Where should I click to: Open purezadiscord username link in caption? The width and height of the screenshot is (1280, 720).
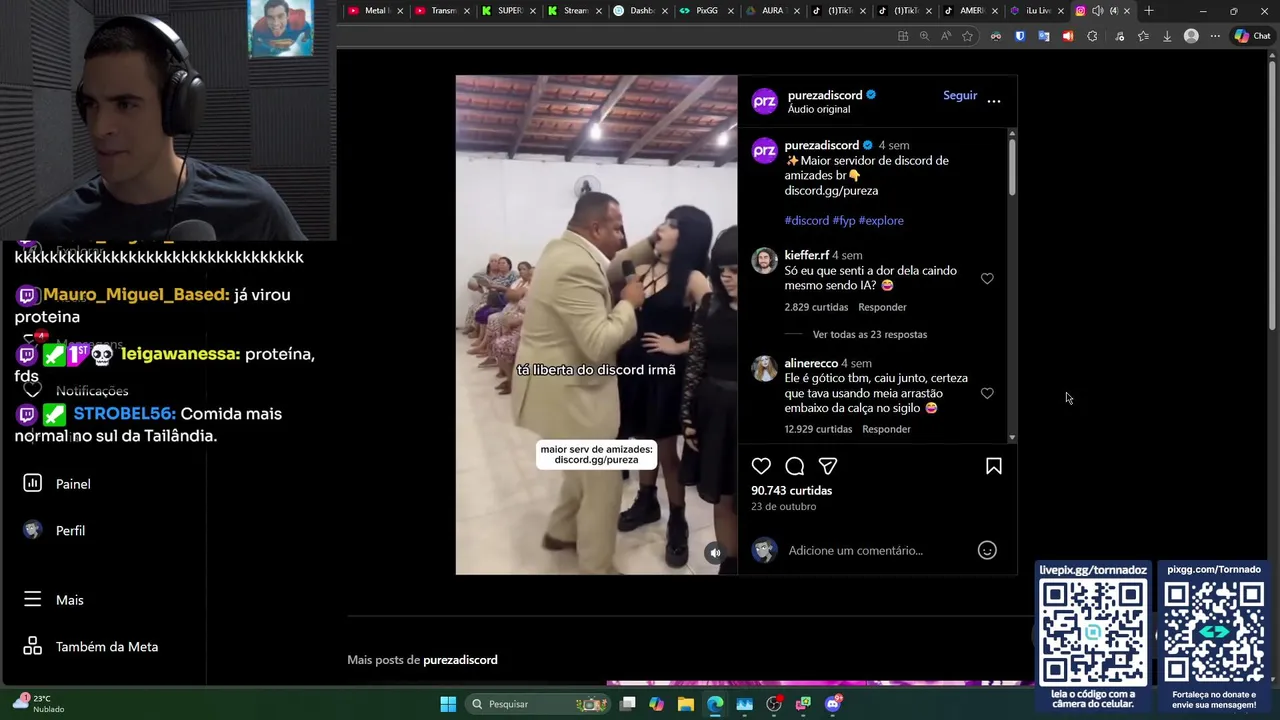click(821, 145)
